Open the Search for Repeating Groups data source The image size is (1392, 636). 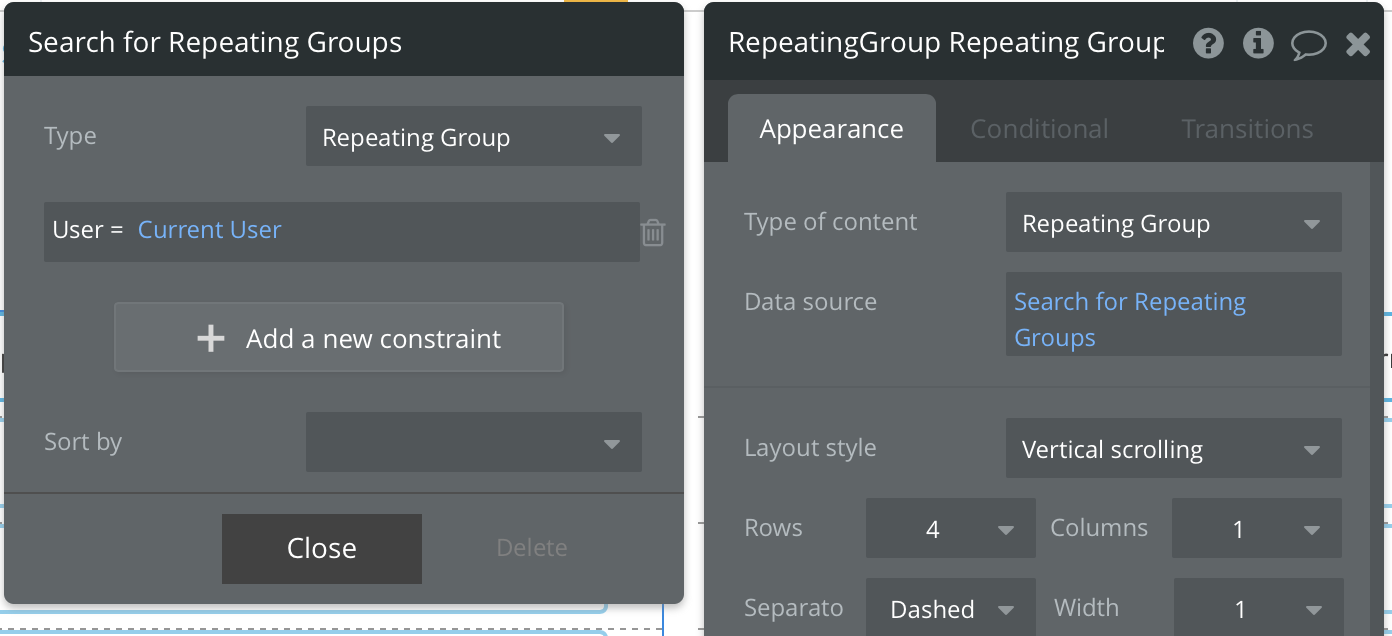1130,319
